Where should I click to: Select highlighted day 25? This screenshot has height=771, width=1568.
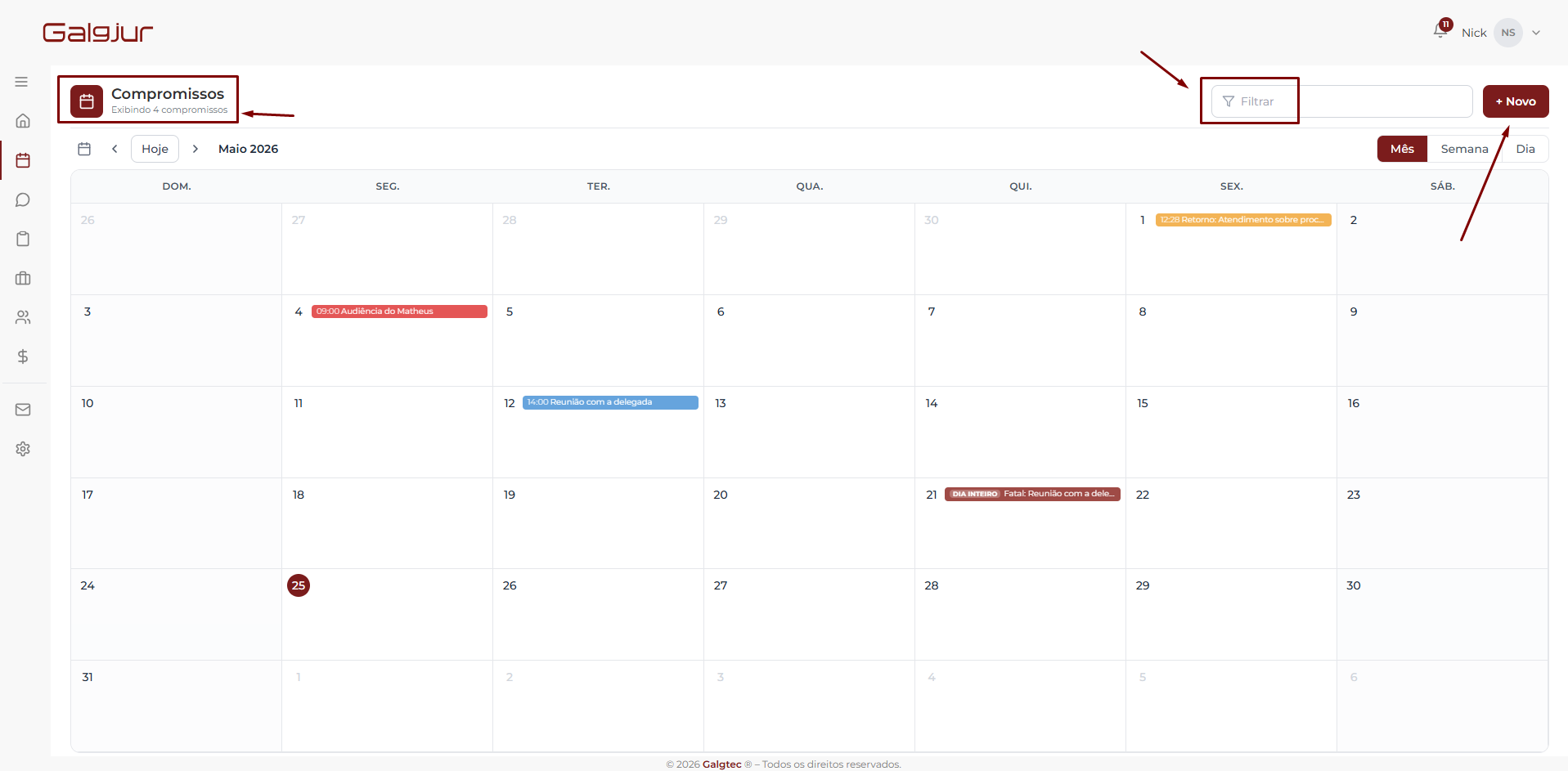pos(299,585)
